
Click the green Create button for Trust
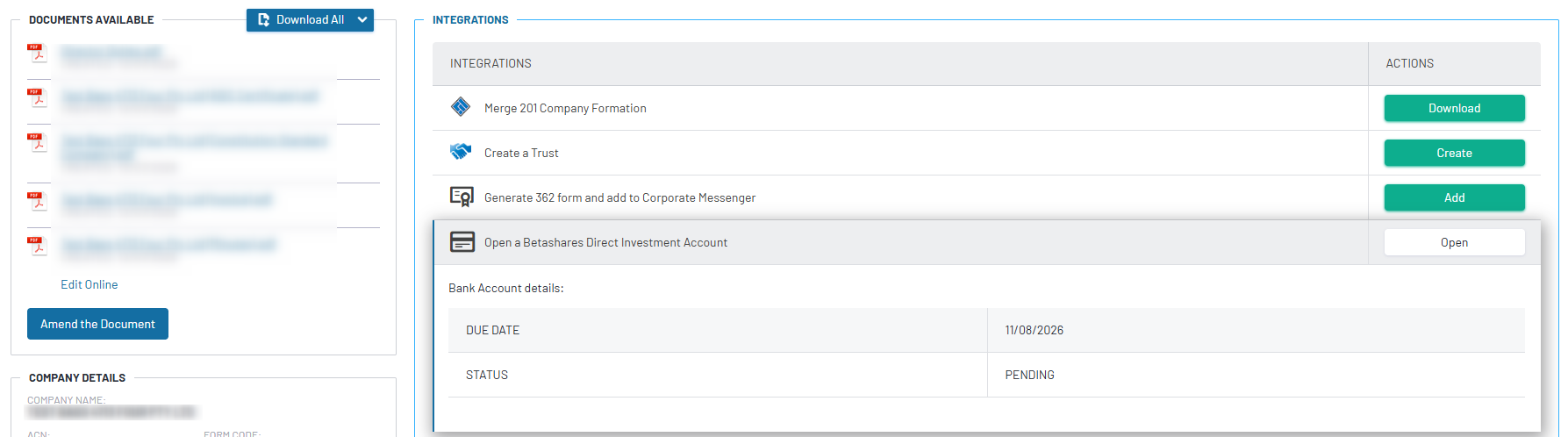pyautogui.click(x=1454, y=153)
